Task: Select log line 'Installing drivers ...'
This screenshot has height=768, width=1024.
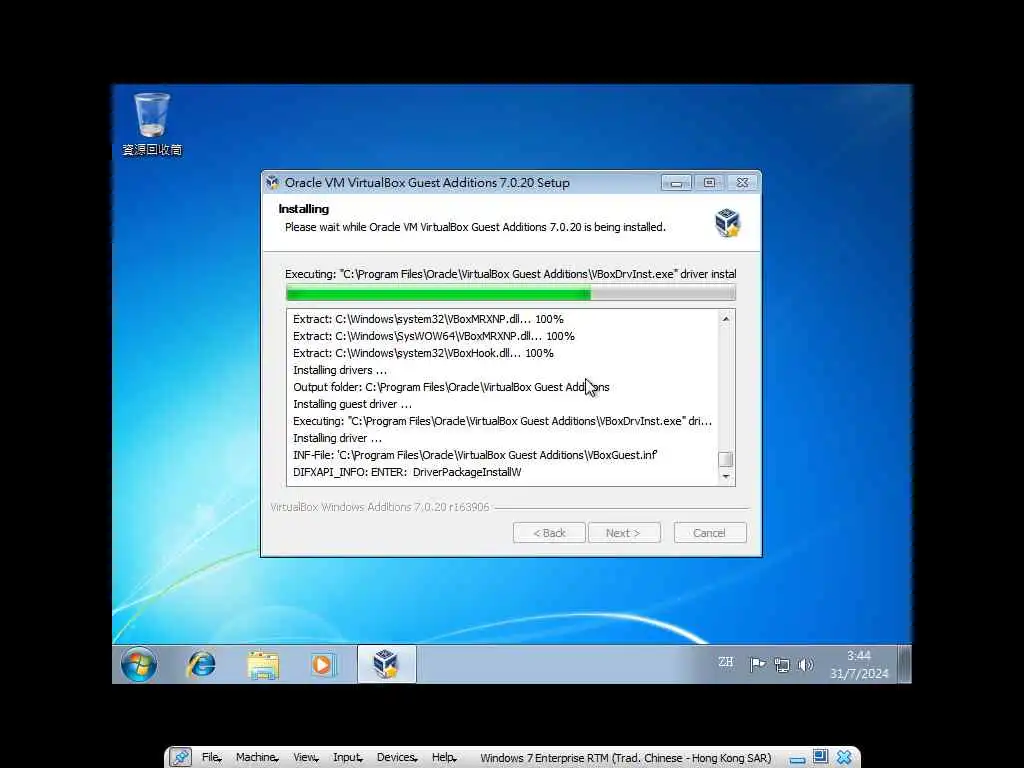Action: (x=340, y=370)
